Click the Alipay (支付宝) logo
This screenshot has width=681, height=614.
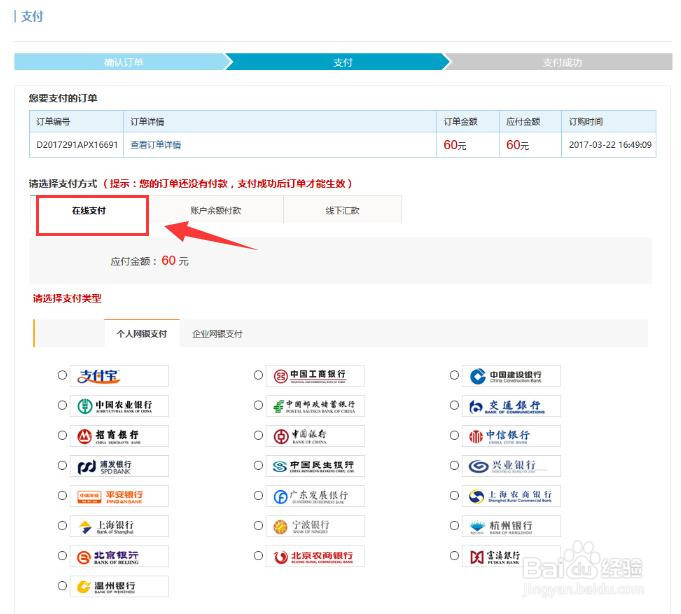[x=119, y=376]
